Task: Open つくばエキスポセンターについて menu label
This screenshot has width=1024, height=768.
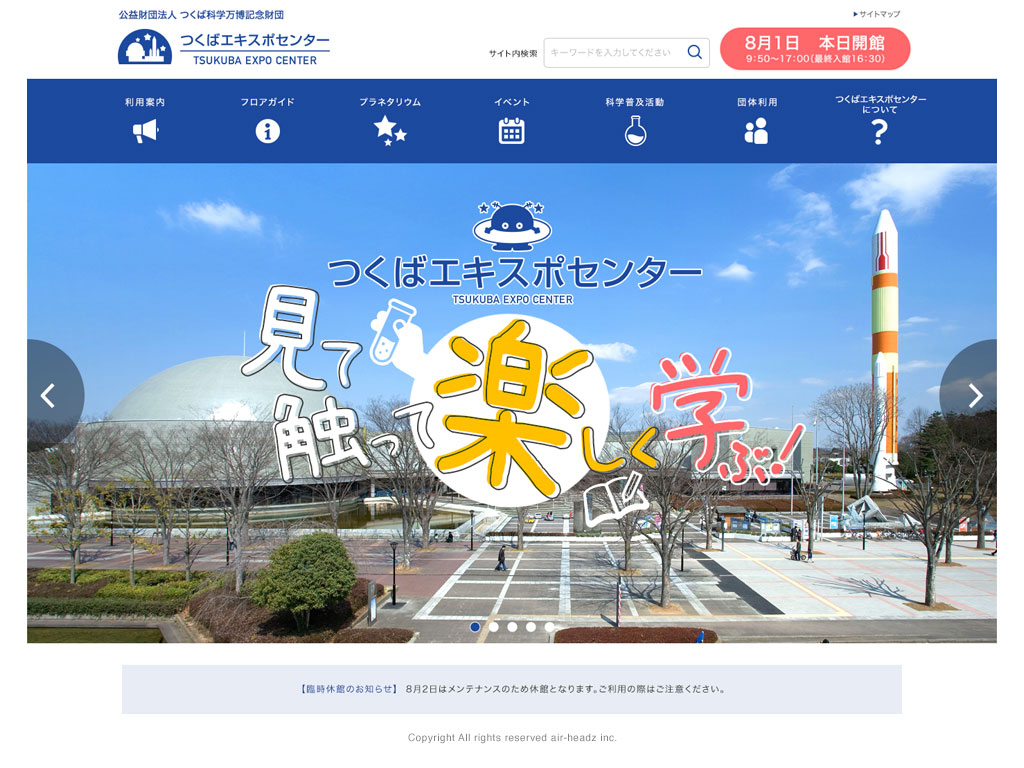Action: (x=880, y=104)
